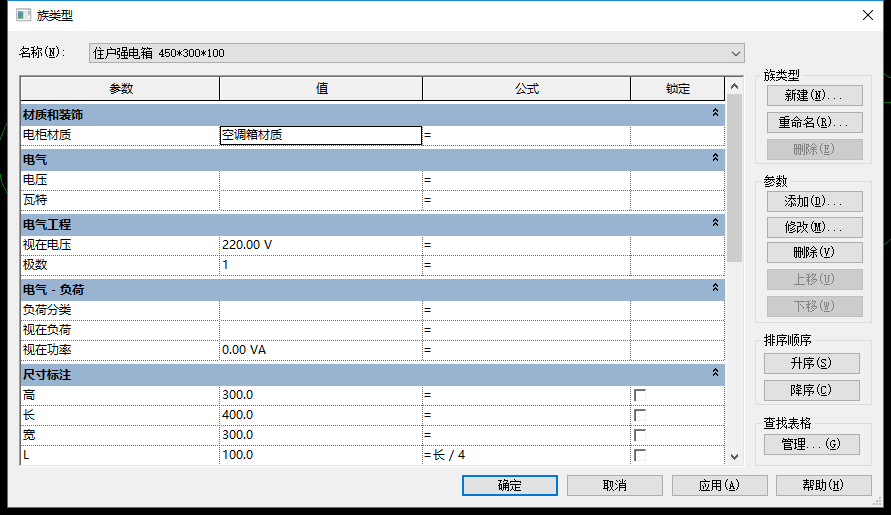Click the 删除(V) delete parameter button

pos(814,252)
